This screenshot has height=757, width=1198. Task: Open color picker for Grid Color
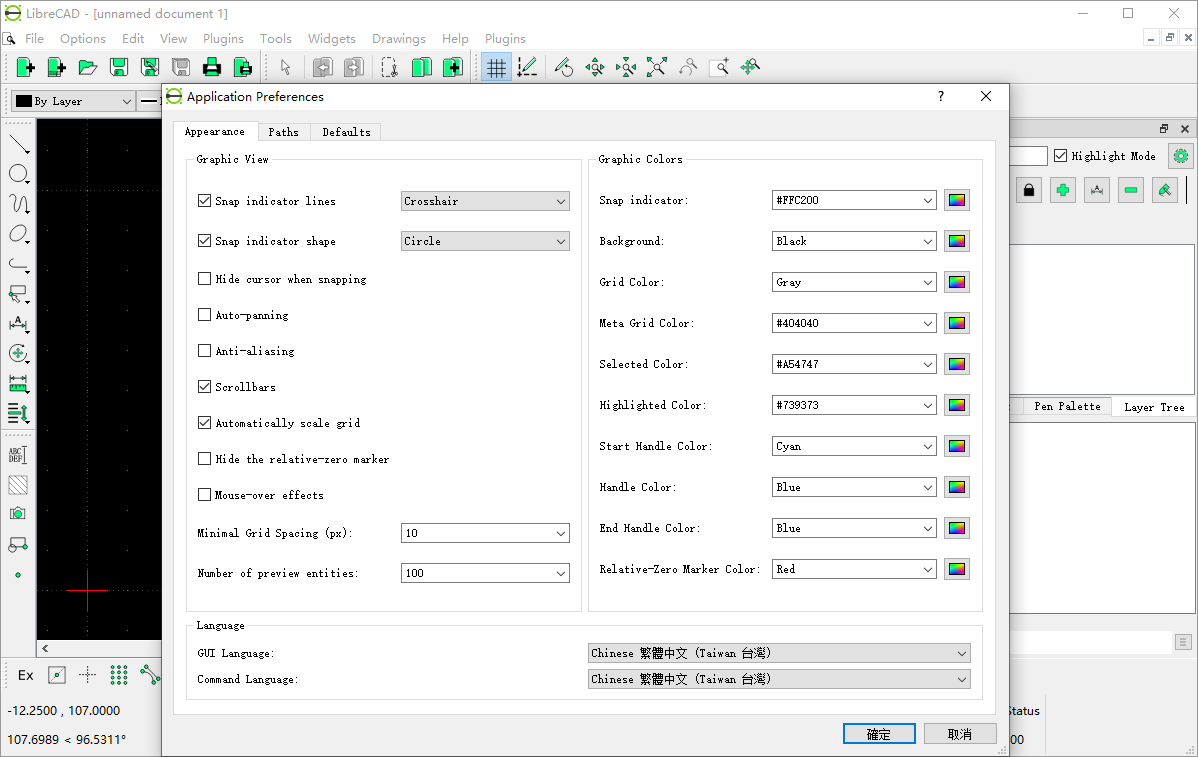coord(957,282)
